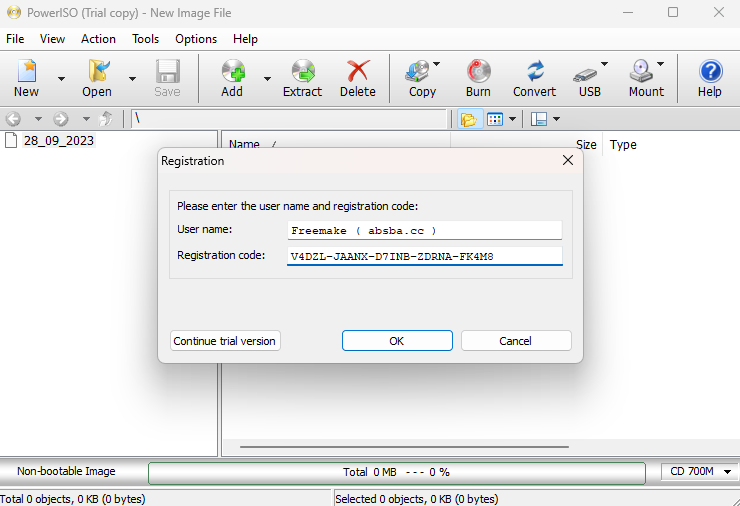Open the Action menu
The width and height of the screenshot is (740, 506).
pyautogui.click(x=98, y=39)
